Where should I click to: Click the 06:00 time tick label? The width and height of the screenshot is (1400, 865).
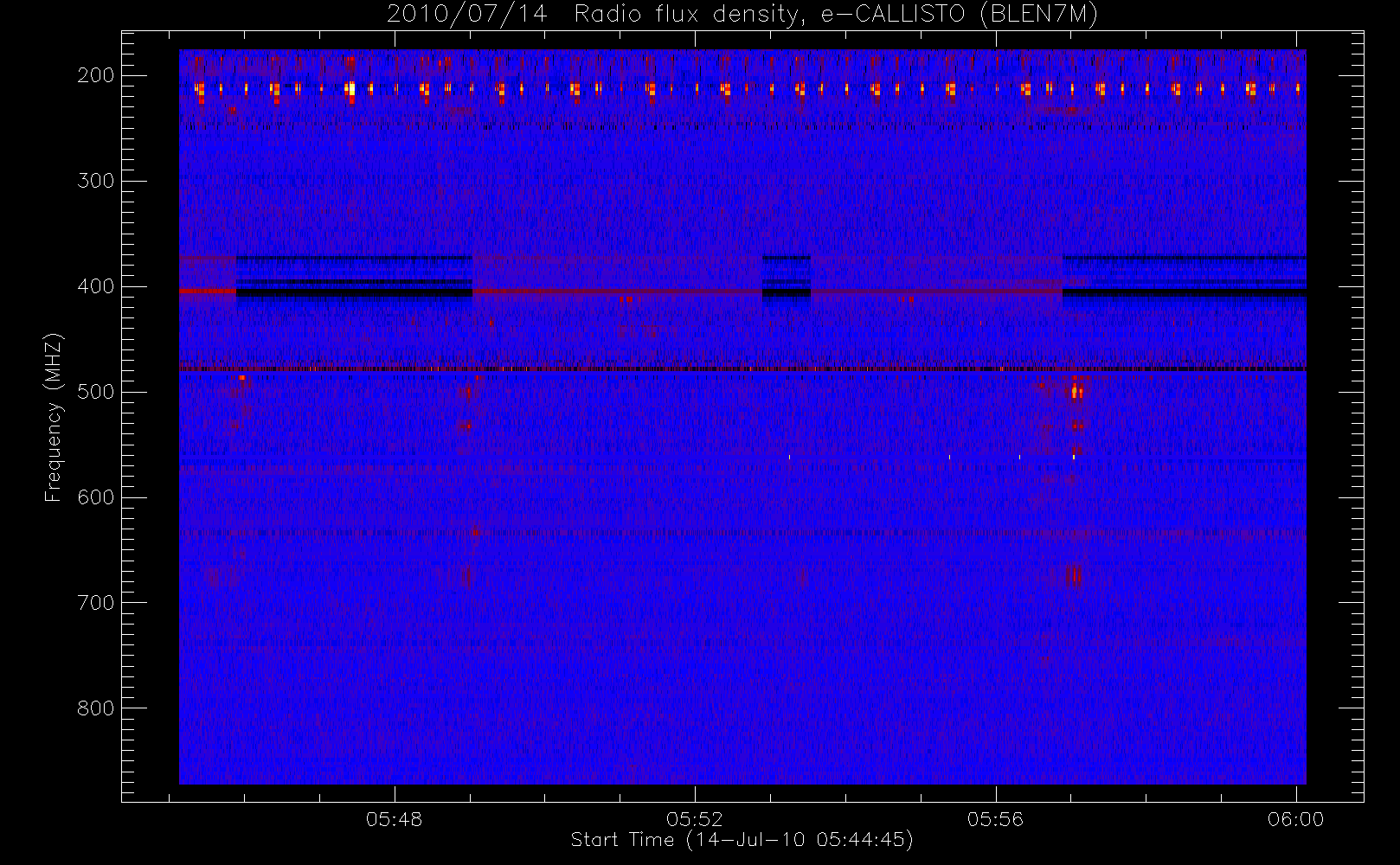coord(1296,819)
